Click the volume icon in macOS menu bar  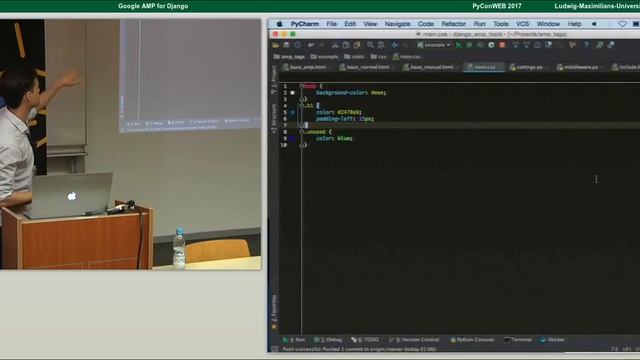(x=594, y=24)
